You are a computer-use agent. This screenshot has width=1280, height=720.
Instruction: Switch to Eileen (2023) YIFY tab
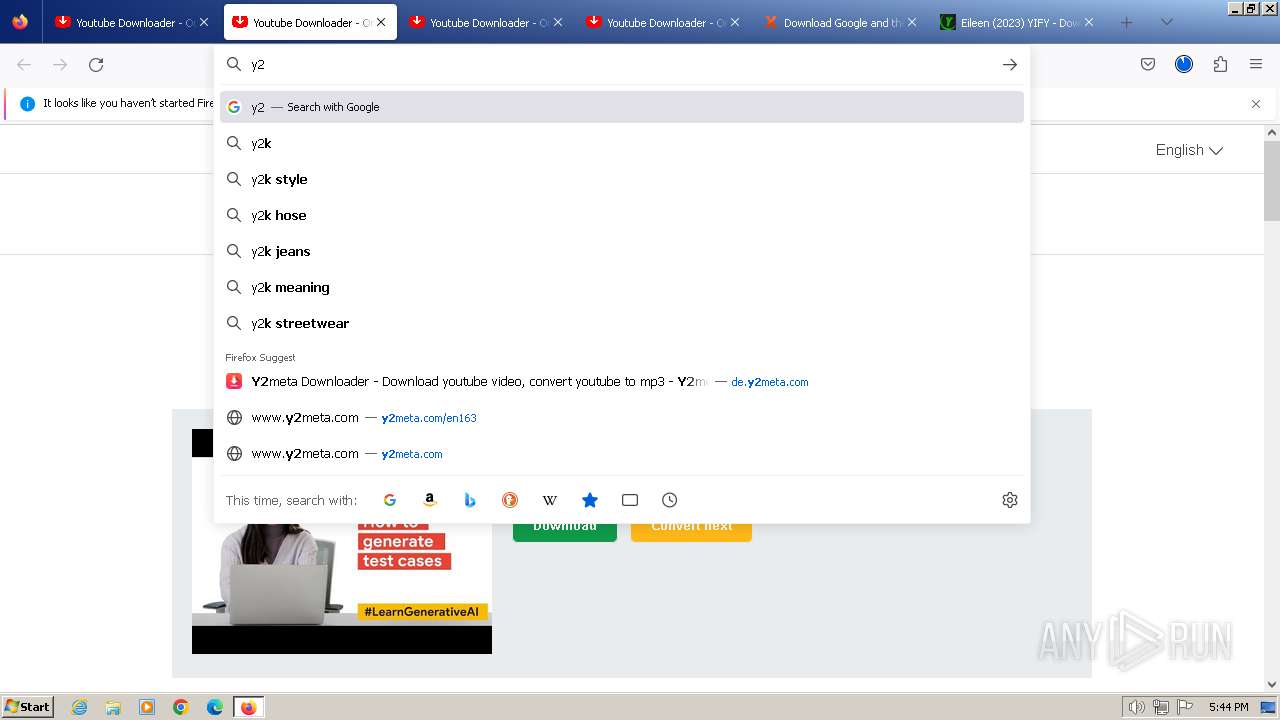pos(1016,22)
